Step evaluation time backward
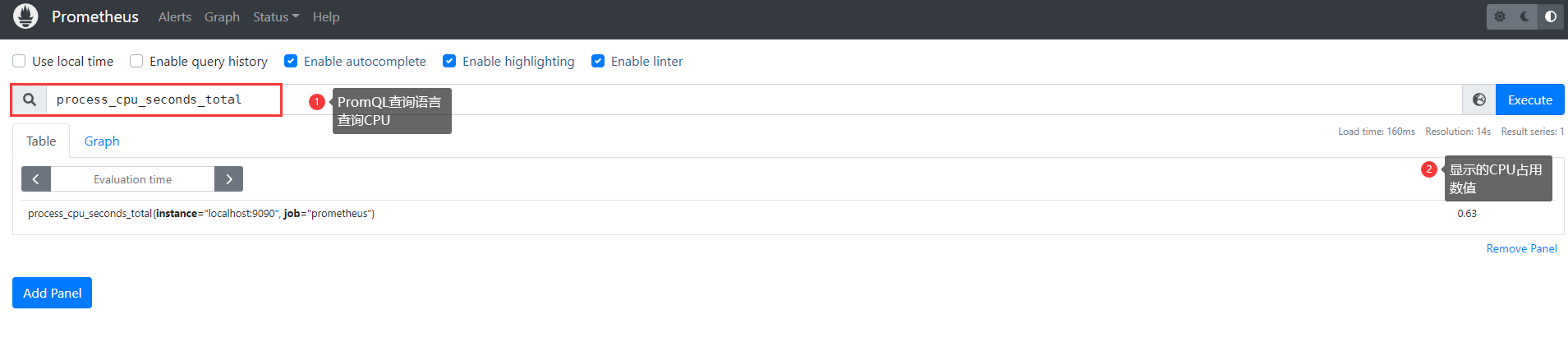The image size is (1568, 361). coord(36,179)
